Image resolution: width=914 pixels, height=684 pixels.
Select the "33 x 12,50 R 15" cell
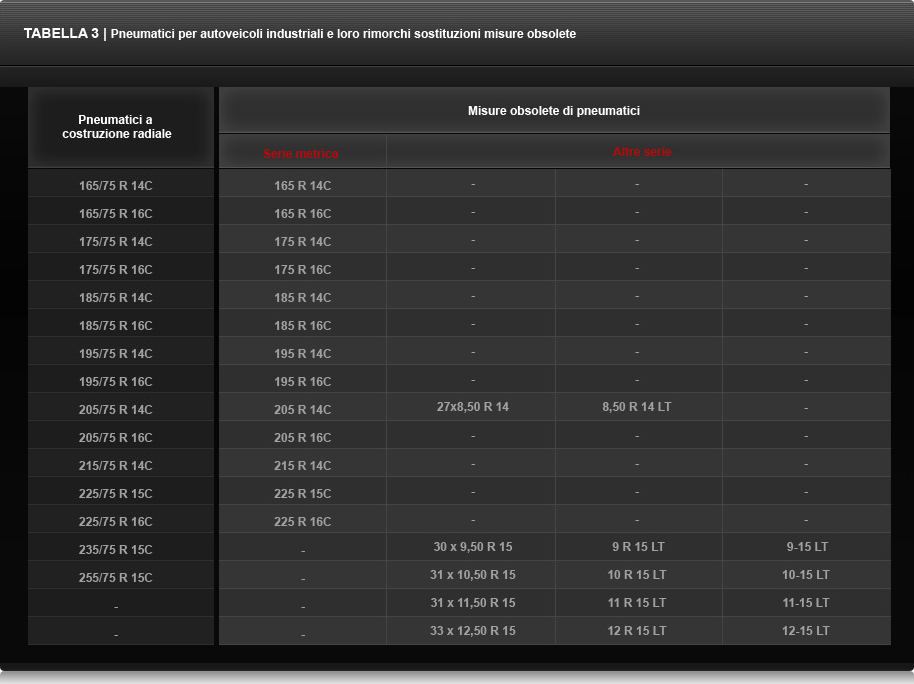[473, 630]
